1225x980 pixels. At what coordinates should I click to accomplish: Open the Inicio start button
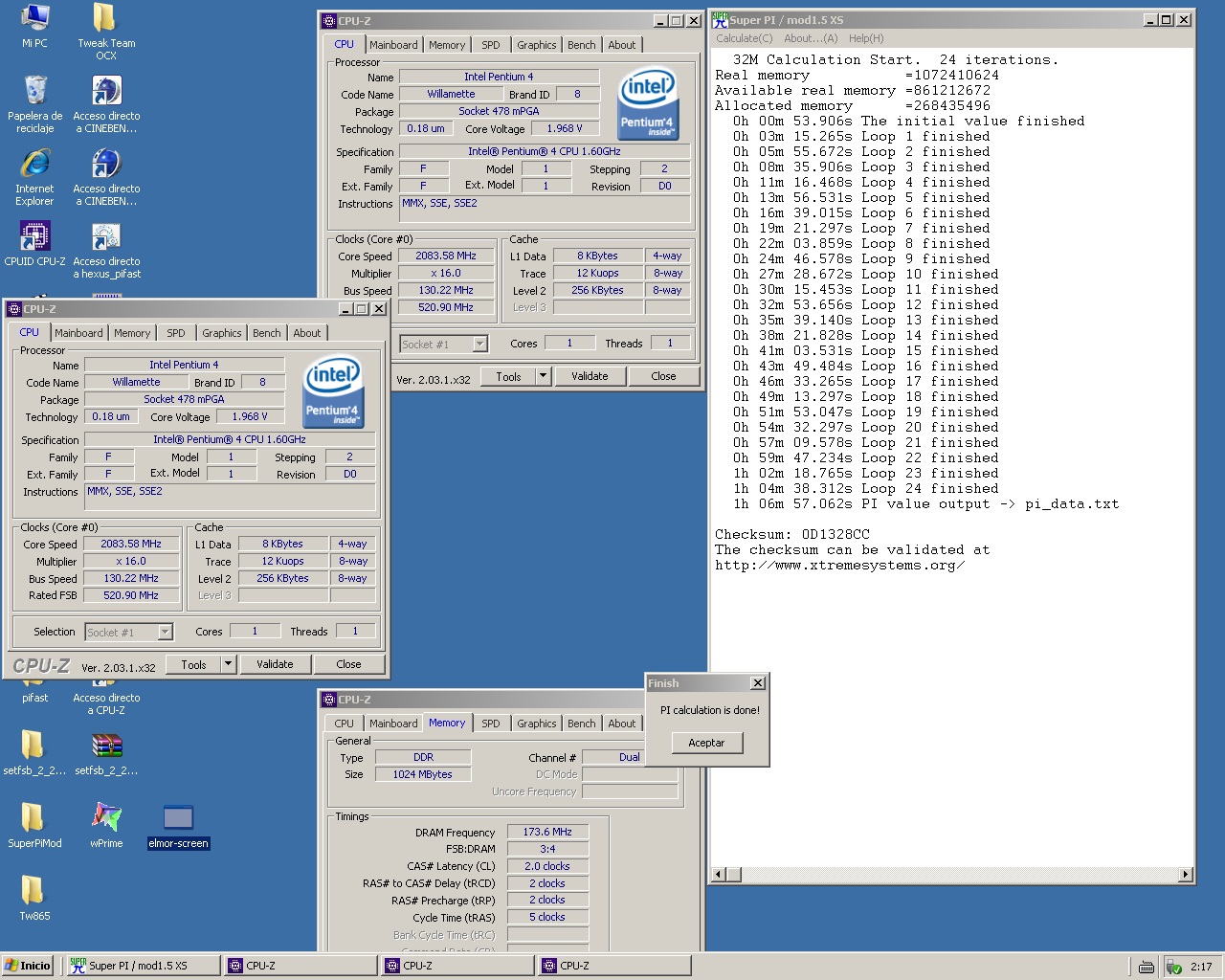28,966
